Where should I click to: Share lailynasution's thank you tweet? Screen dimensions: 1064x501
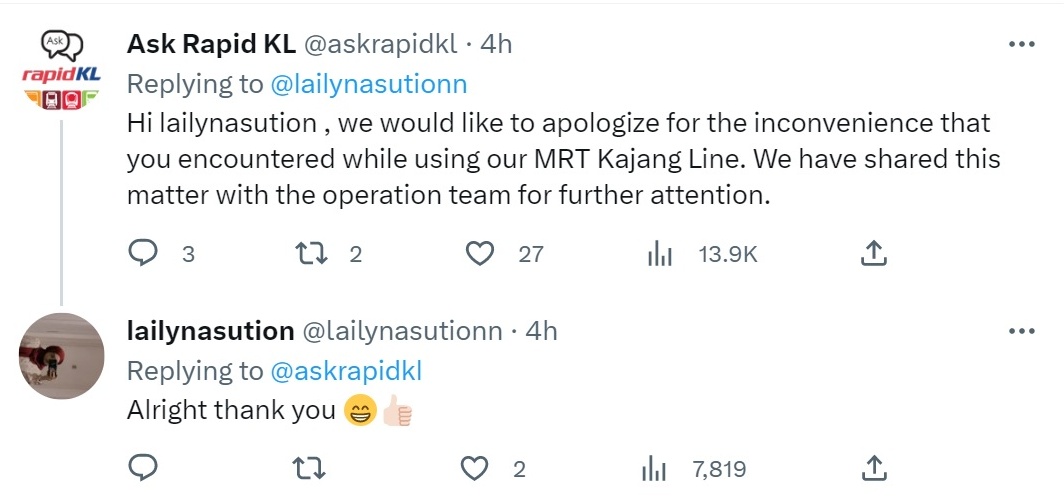873,468
